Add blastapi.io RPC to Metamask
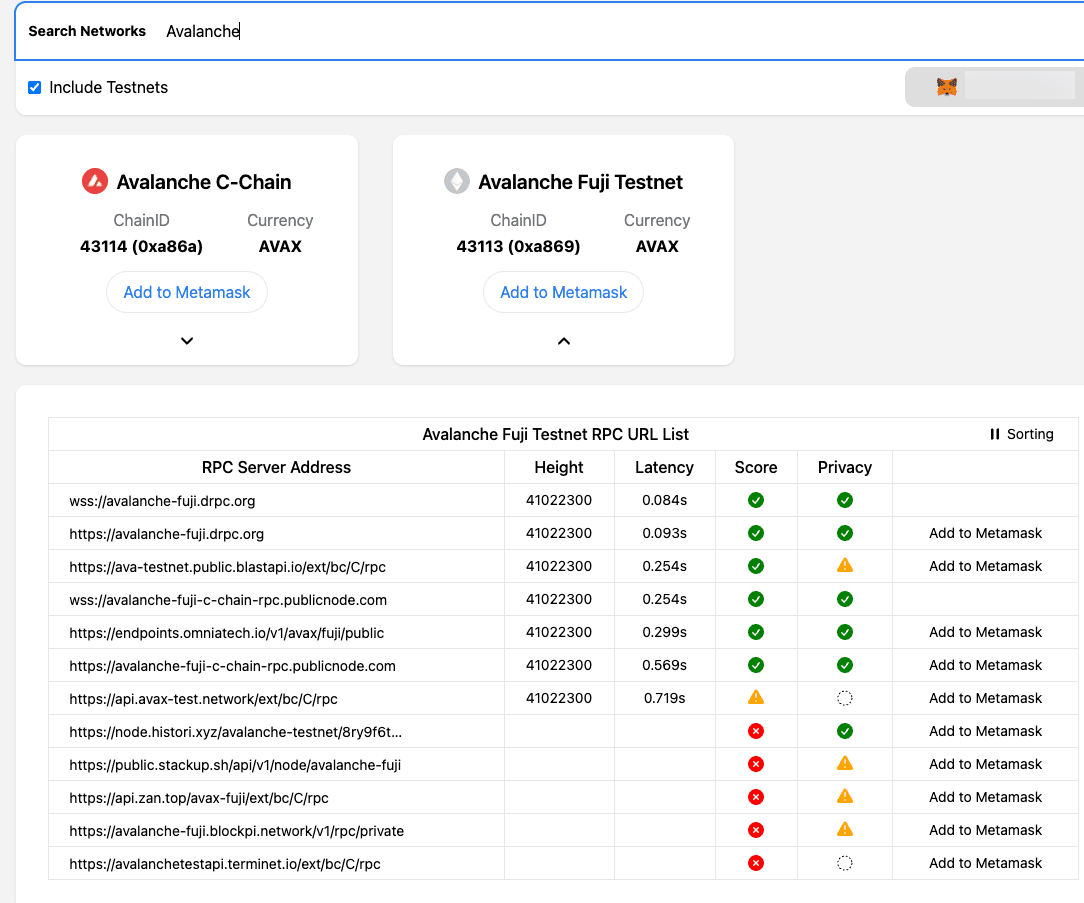Viewport: 1084px width, 903px height. coord(985,566)
